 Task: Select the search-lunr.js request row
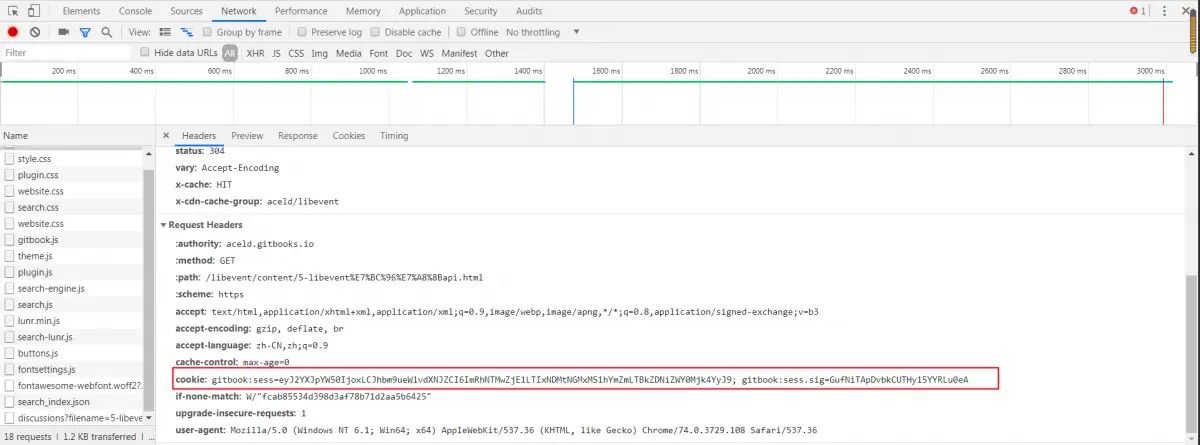72,337
